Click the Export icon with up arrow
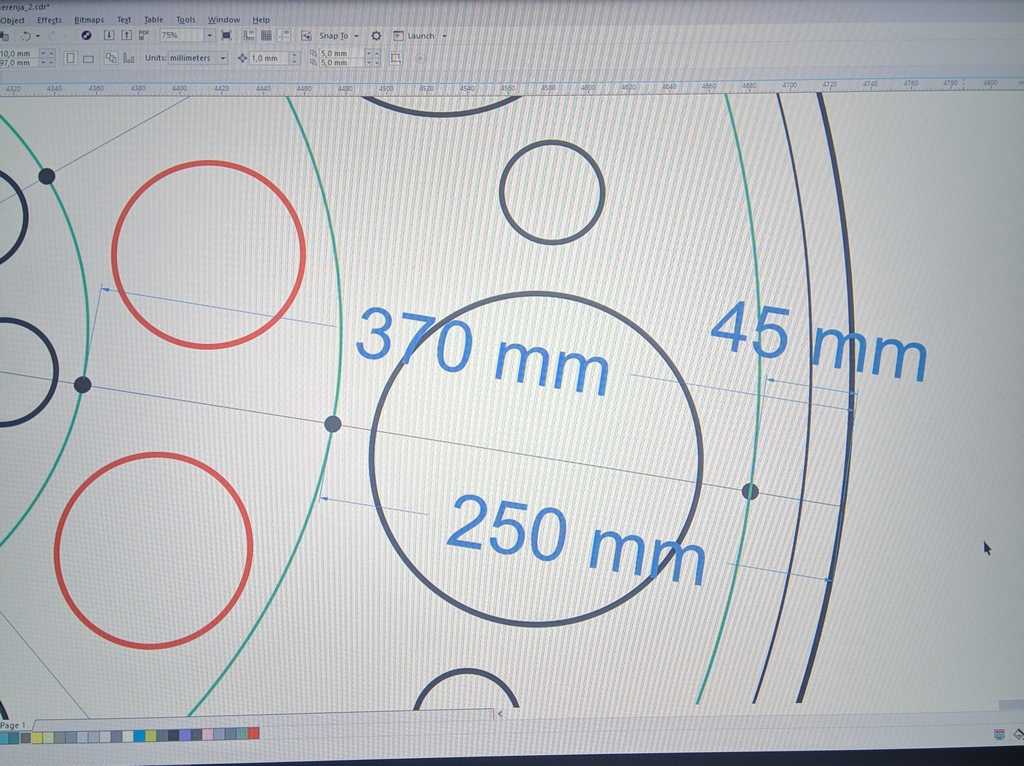 coord(127,36)
